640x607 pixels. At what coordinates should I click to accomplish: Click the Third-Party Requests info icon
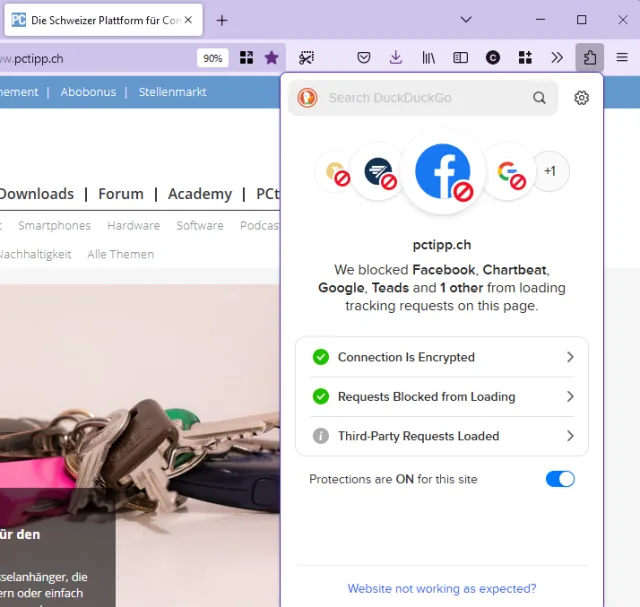pos(321,436)
